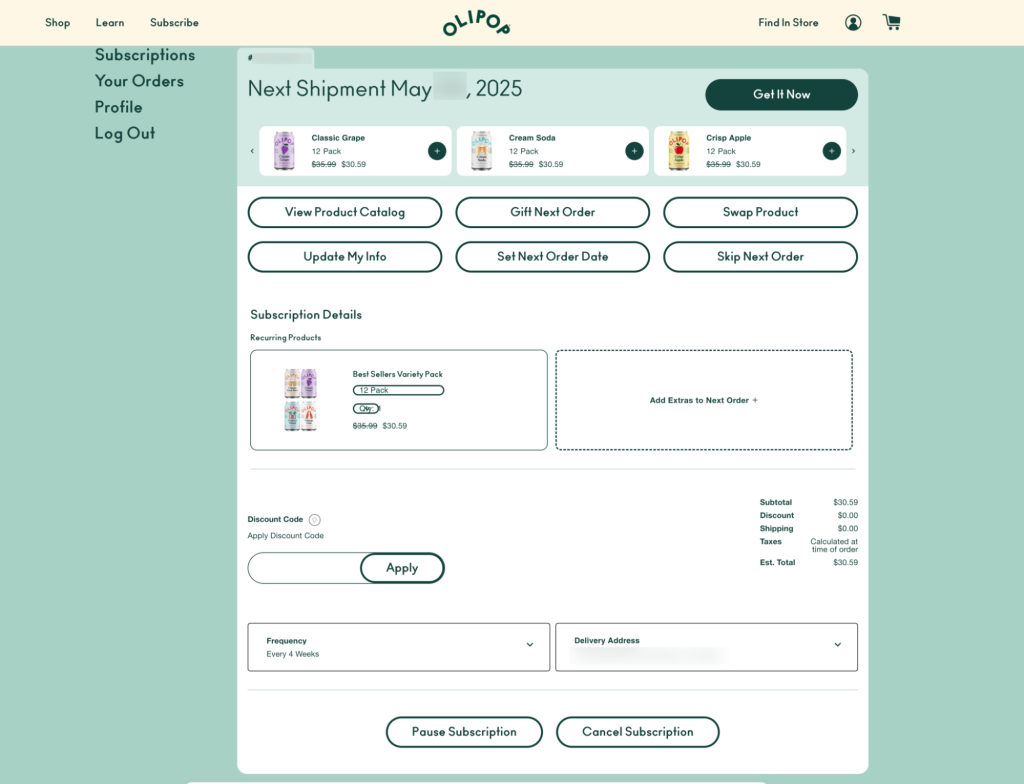Open the shopping cart icon
1024x784 pixels.
[891, 22]
